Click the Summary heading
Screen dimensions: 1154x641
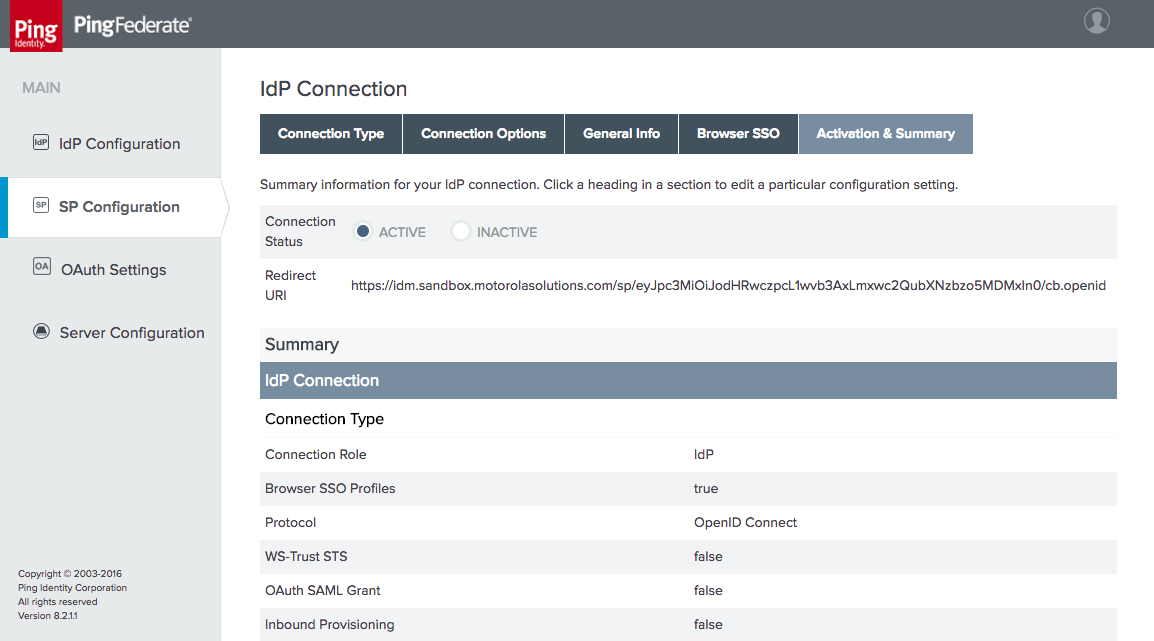click(x=302, y=344)
